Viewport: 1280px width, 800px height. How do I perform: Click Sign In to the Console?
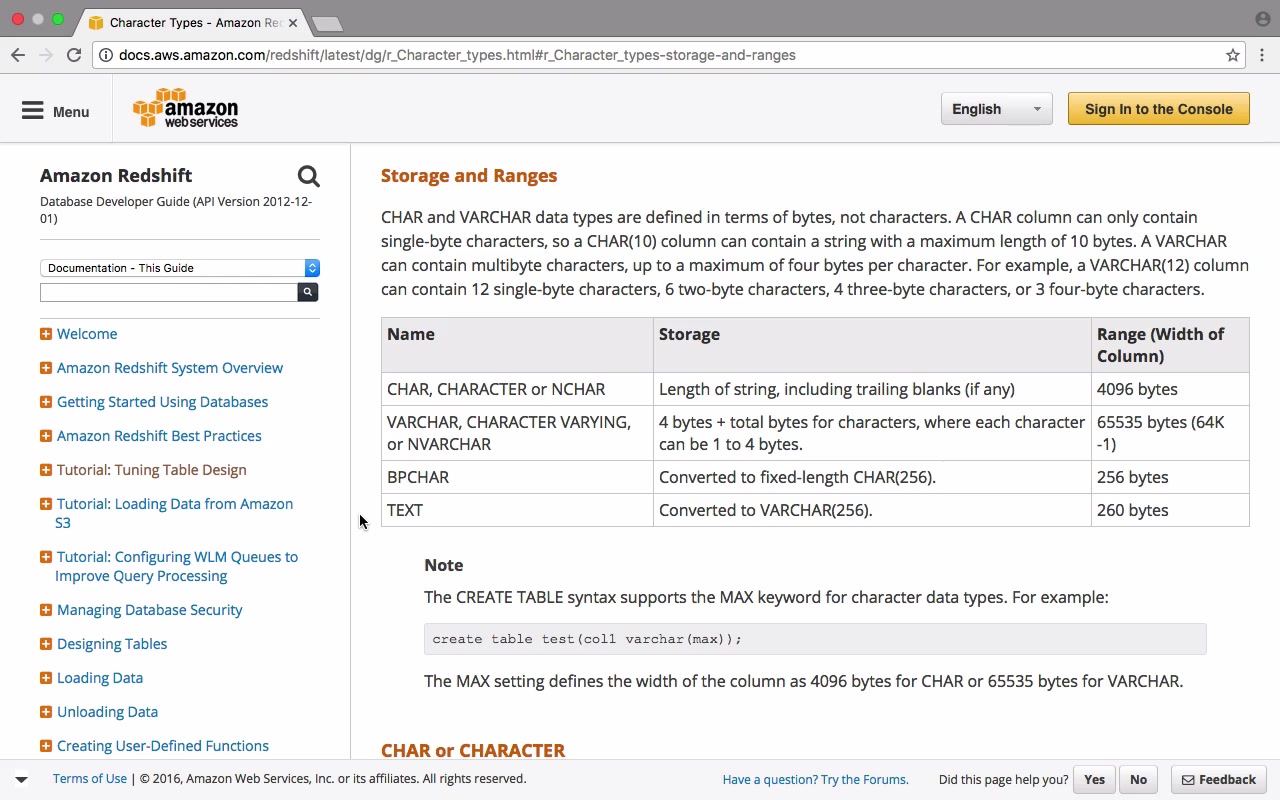pos(1158,109)
